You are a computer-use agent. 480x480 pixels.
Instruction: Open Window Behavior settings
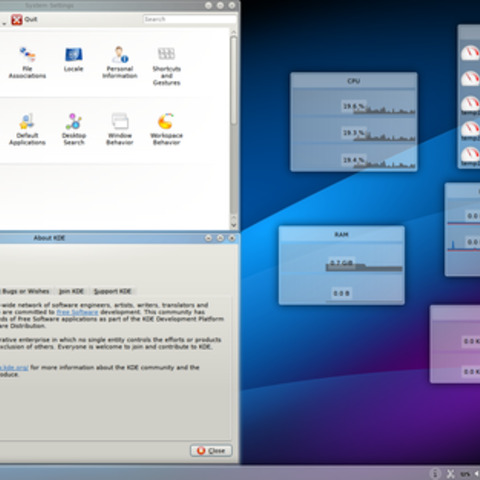point(120,129)
